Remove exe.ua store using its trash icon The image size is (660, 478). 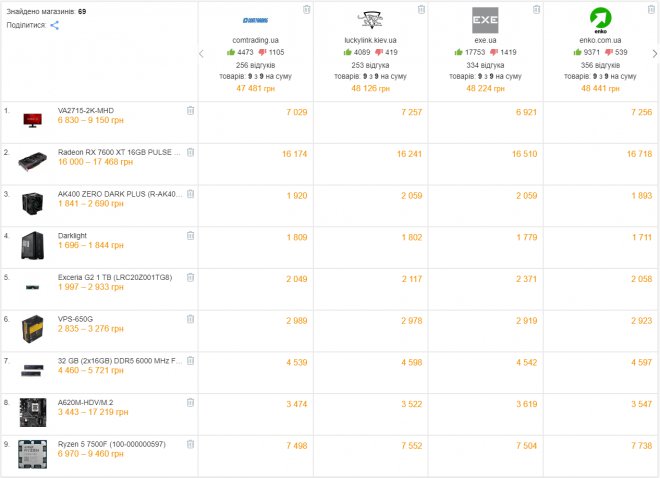coord(536,9)
